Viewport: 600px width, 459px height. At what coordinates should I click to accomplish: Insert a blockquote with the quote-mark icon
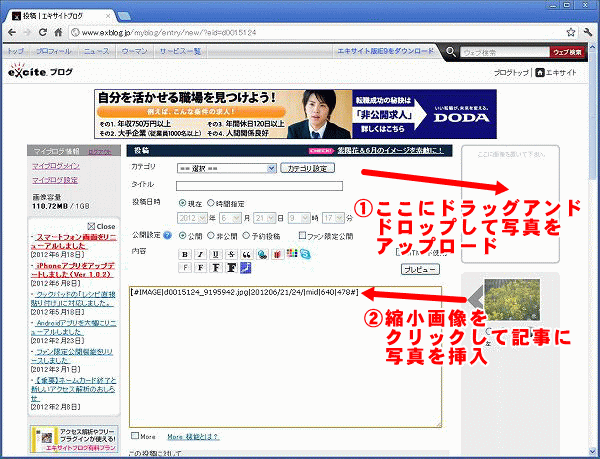[246, 254]
